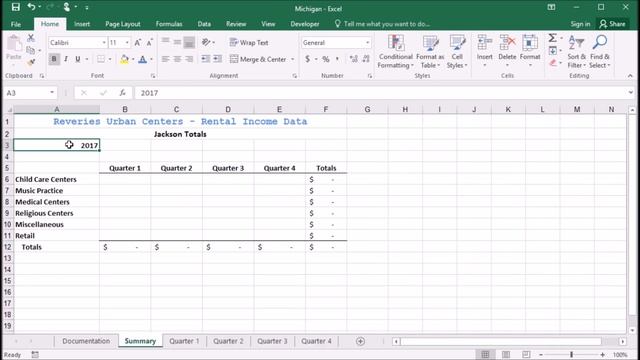
Task: Toggle Bold formatting
Action: tap(54, 59)
